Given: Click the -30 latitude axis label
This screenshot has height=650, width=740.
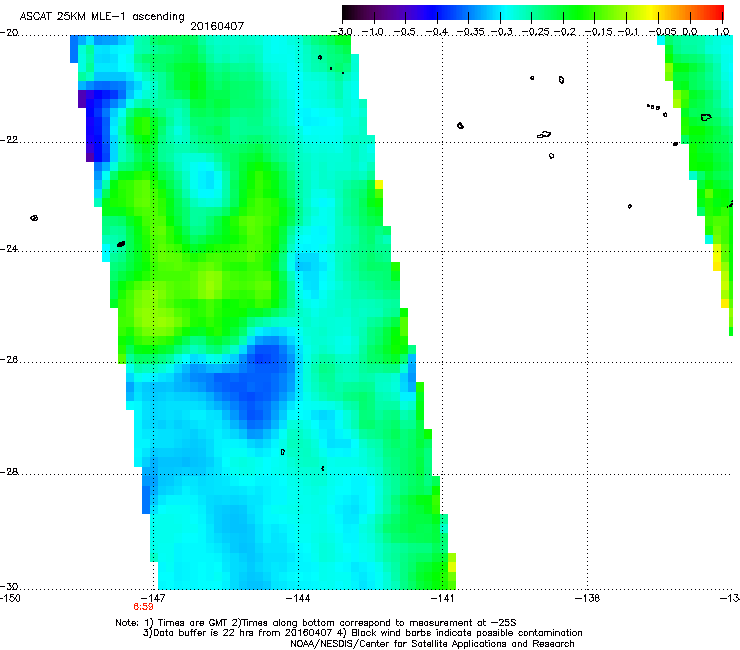Looking at the screenshot, I should coord(9,586).
